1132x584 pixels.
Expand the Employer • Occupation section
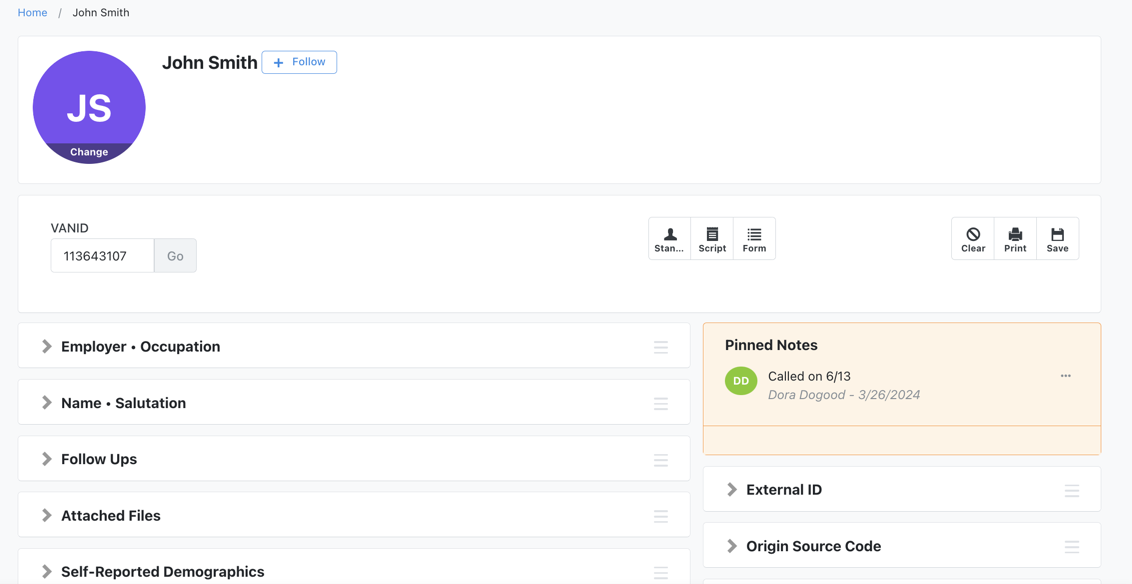pos(46,347)
